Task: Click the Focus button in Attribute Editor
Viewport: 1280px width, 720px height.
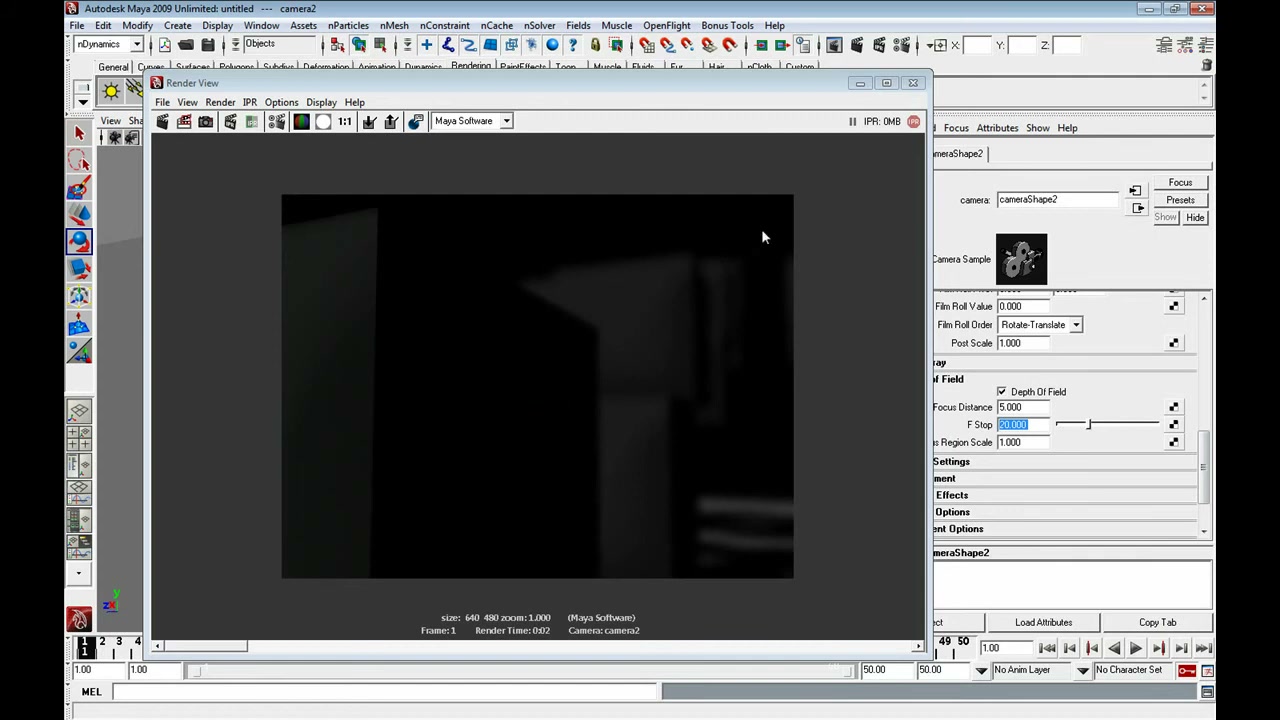Action: [1180, 183]
